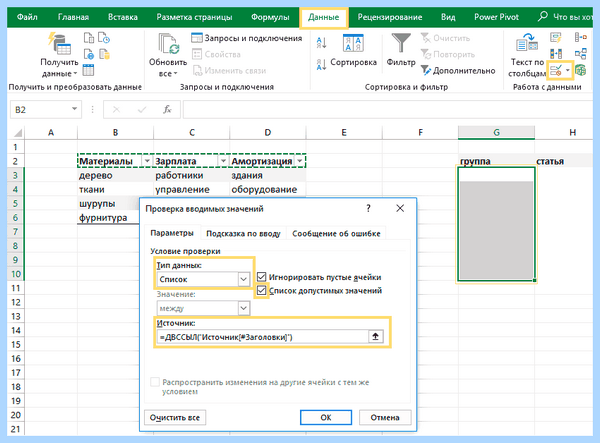Click in the Источник formula field
This screenshot has height=443, width=600.
pos(262,337)
